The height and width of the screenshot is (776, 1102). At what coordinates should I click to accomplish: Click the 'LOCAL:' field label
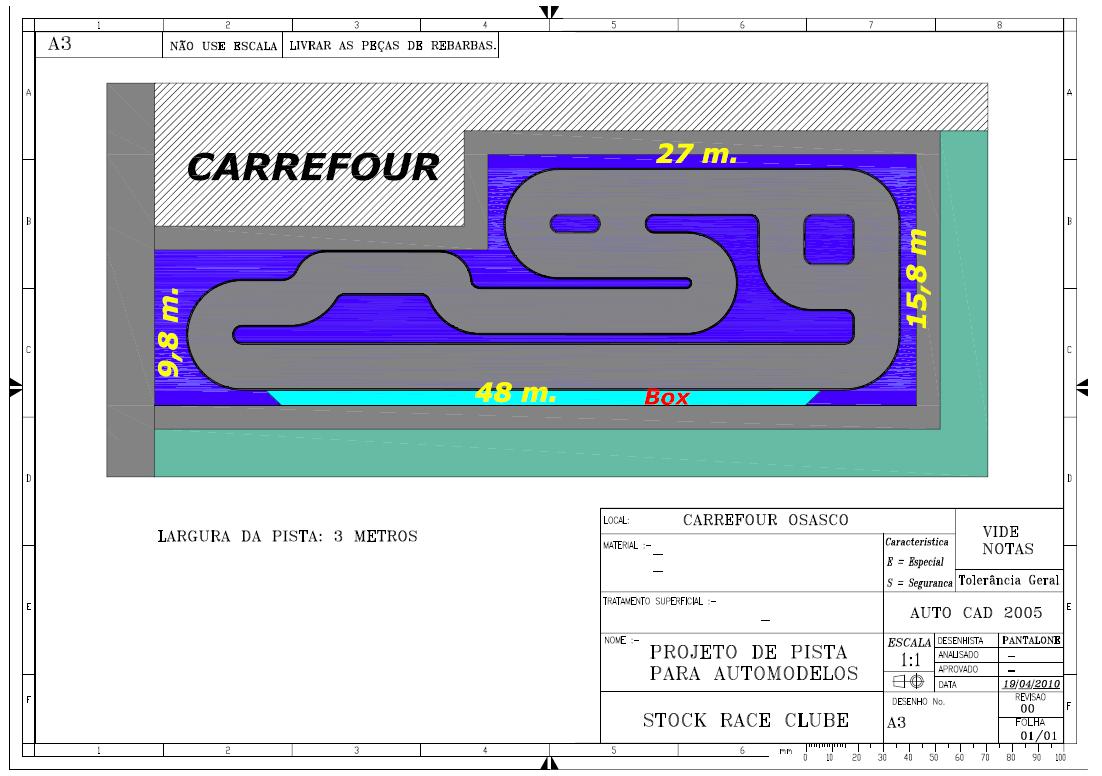[x=616, y=520]
